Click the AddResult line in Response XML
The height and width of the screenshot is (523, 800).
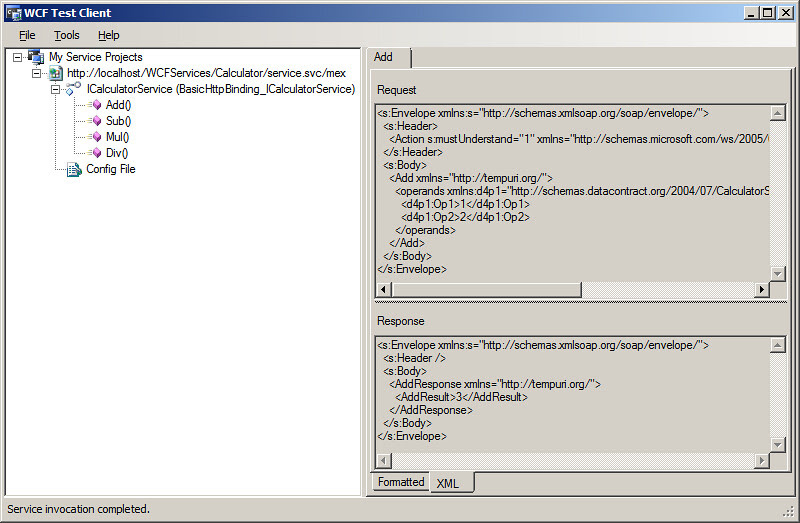click(x=461, y=397)
